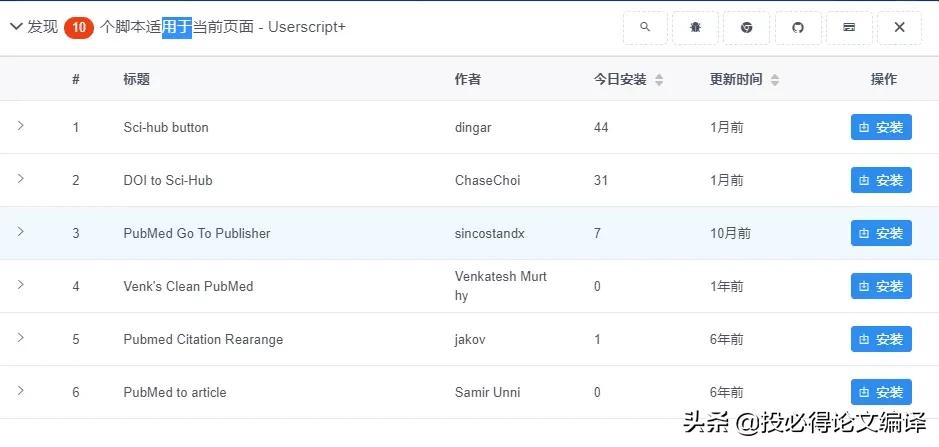Click the donate card icon
Viewport: 939px width, 447px height.
pyautogui.click(x=849, y=27)
